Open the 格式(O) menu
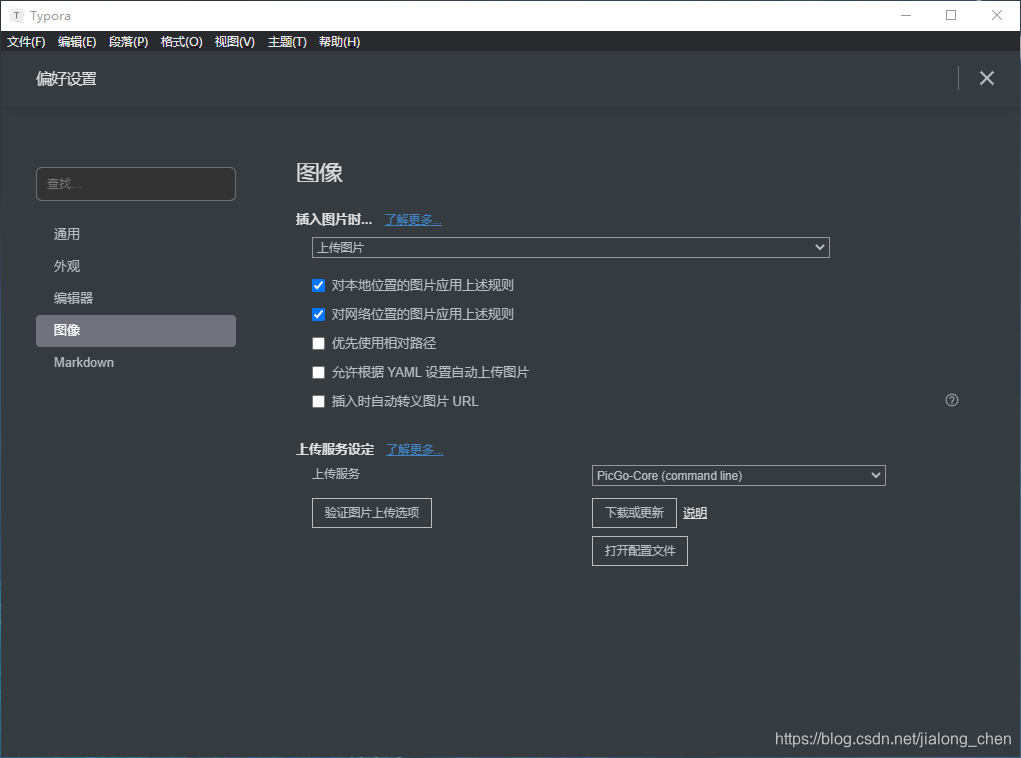Viewport: 1021px width, 758px height. click(182, 42)
